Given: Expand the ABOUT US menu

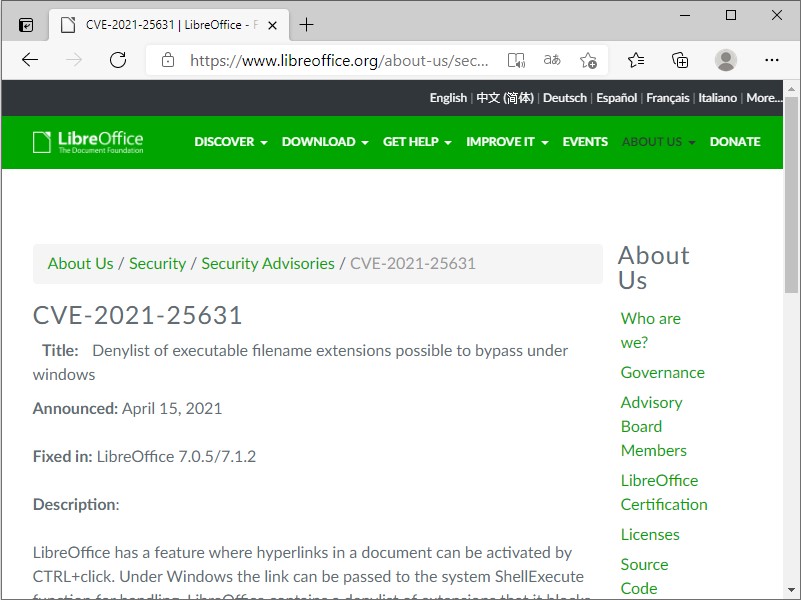Looking at the screenshot, I should click(658, 142).
